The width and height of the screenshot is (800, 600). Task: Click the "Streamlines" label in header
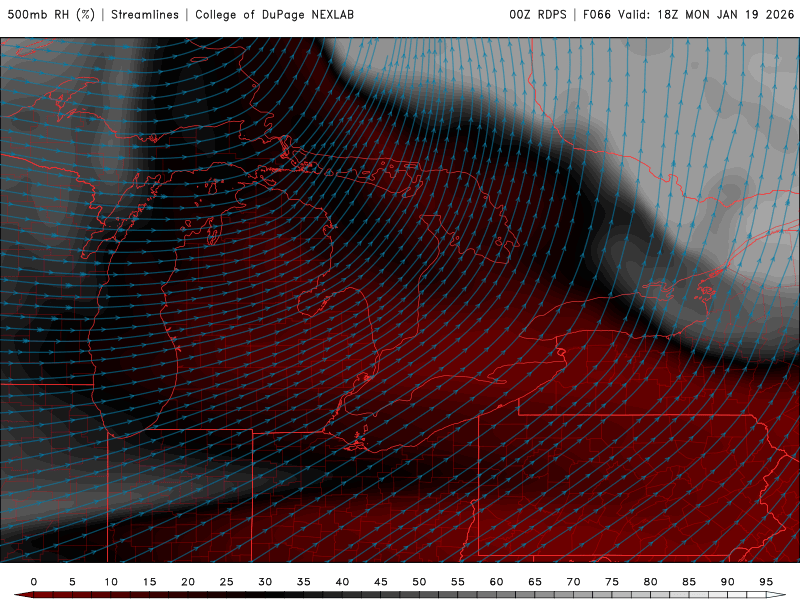pos(145,15)
